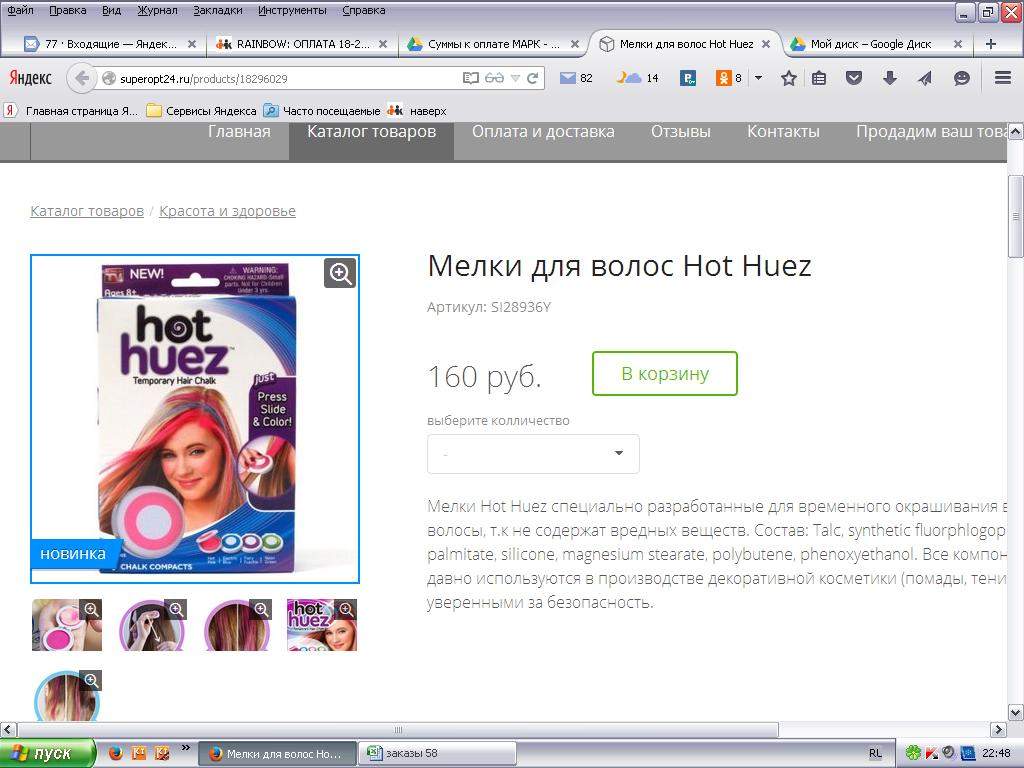Launch Firefox from the quick launch bar
Image resolution: width=1024 pixels, height=768 pixels.
pyautogui.click(x=115, y=753)
